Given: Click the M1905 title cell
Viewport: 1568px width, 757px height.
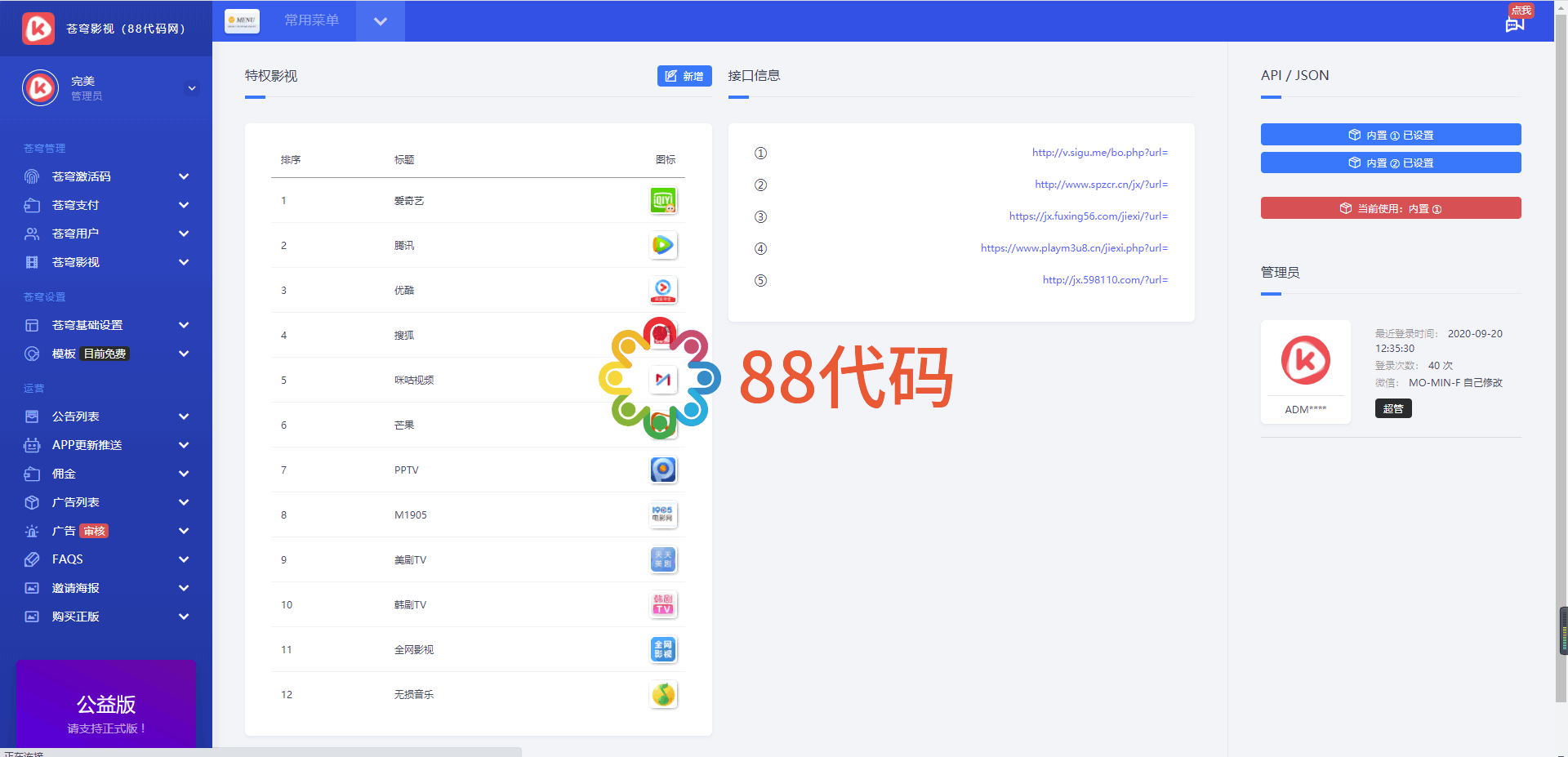Looking at the screenshot, I should click(x=410, y=515).
